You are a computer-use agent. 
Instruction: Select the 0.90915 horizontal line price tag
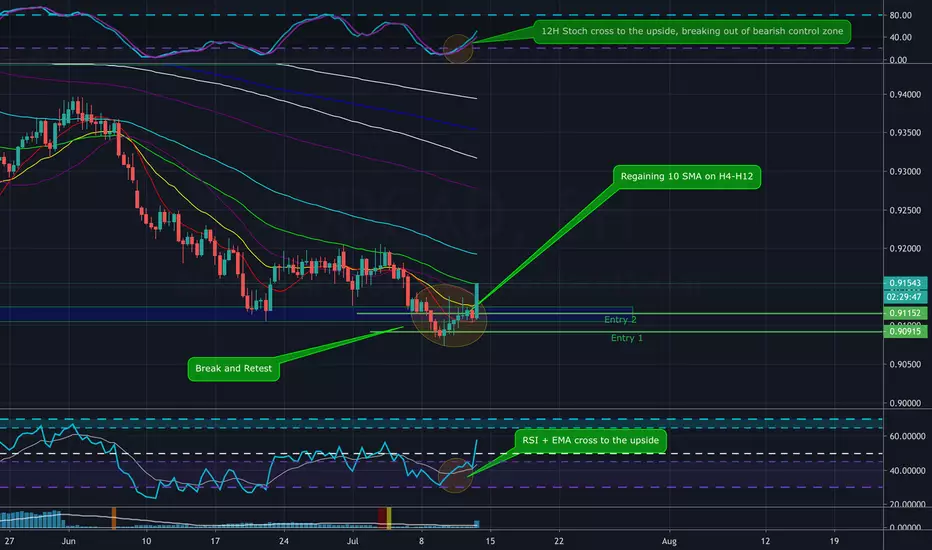[905, 331]
